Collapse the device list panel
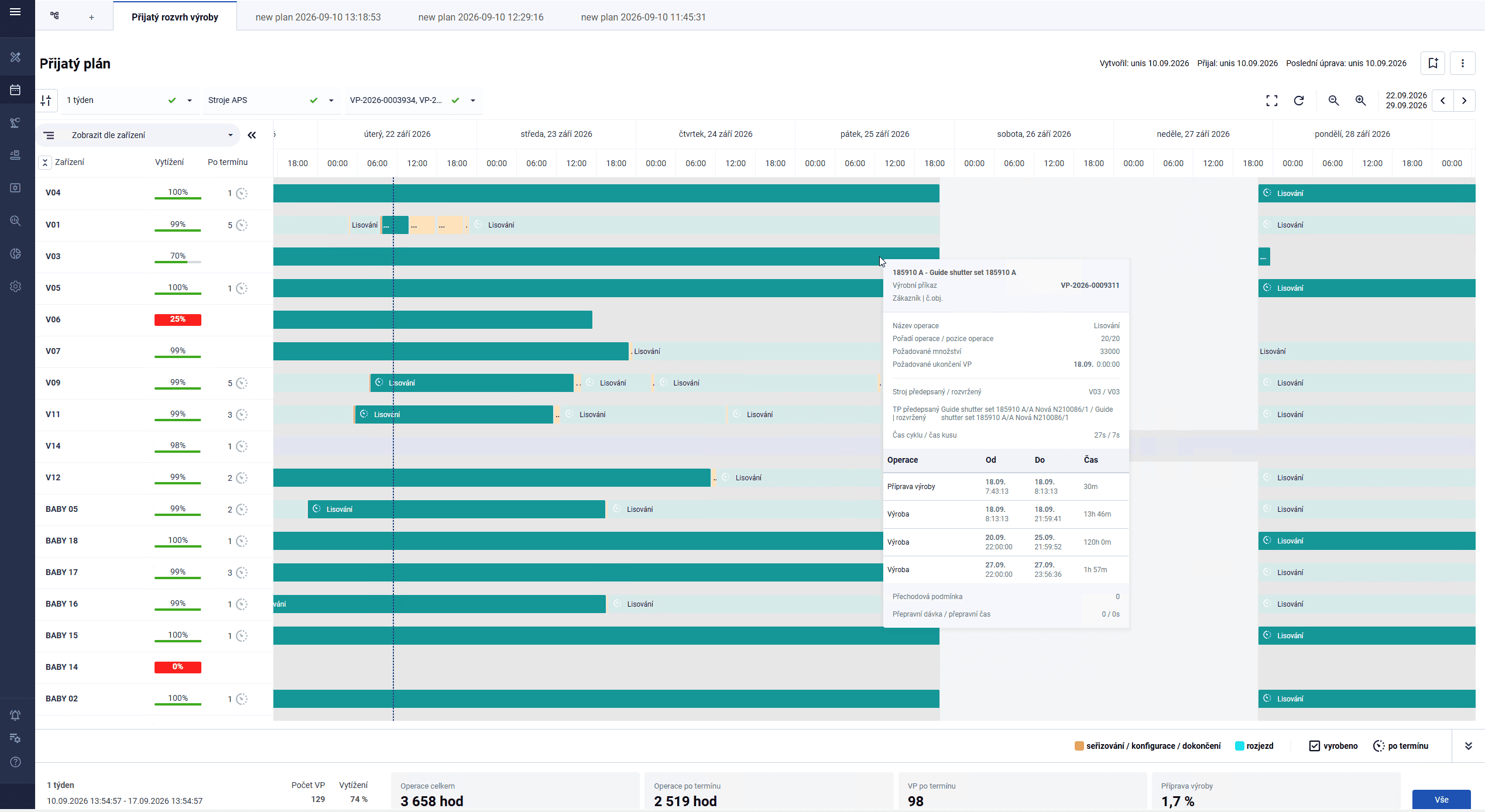 coord(252,135)
